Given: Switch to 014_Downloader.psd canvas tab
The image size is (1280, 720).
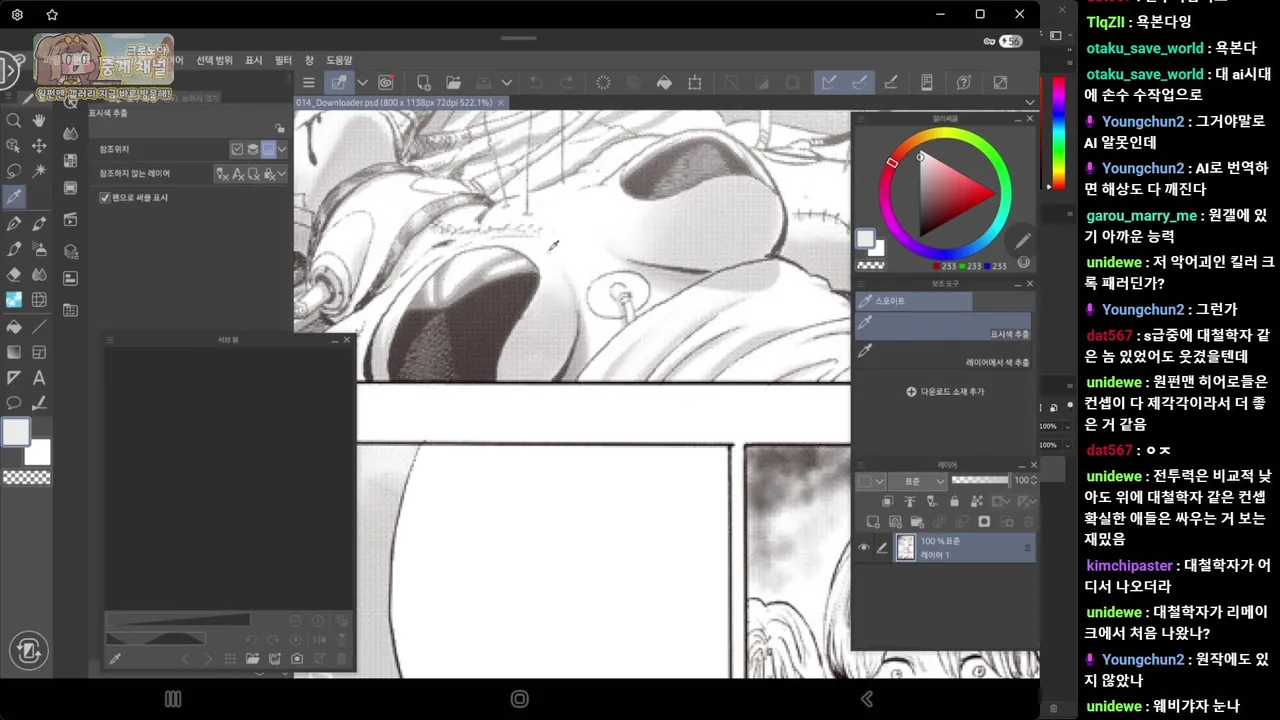Looking at the screenshot, I should tap(393, 102).
